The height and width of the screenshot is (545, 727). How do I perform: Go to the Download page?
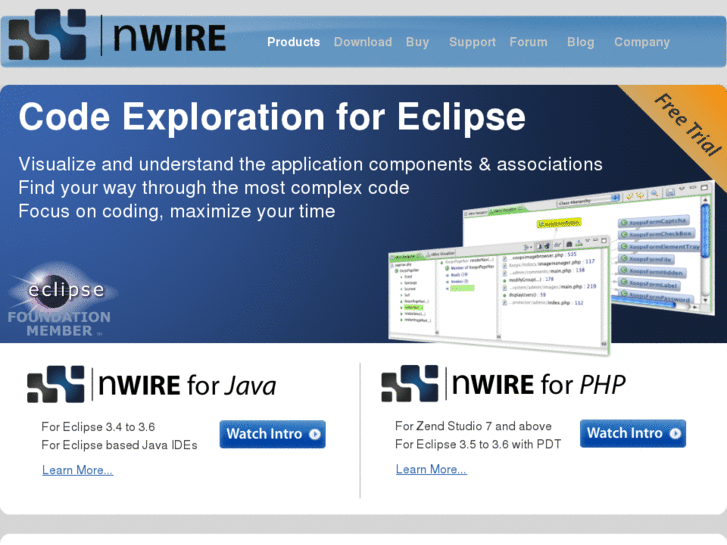tap(363, 42)
